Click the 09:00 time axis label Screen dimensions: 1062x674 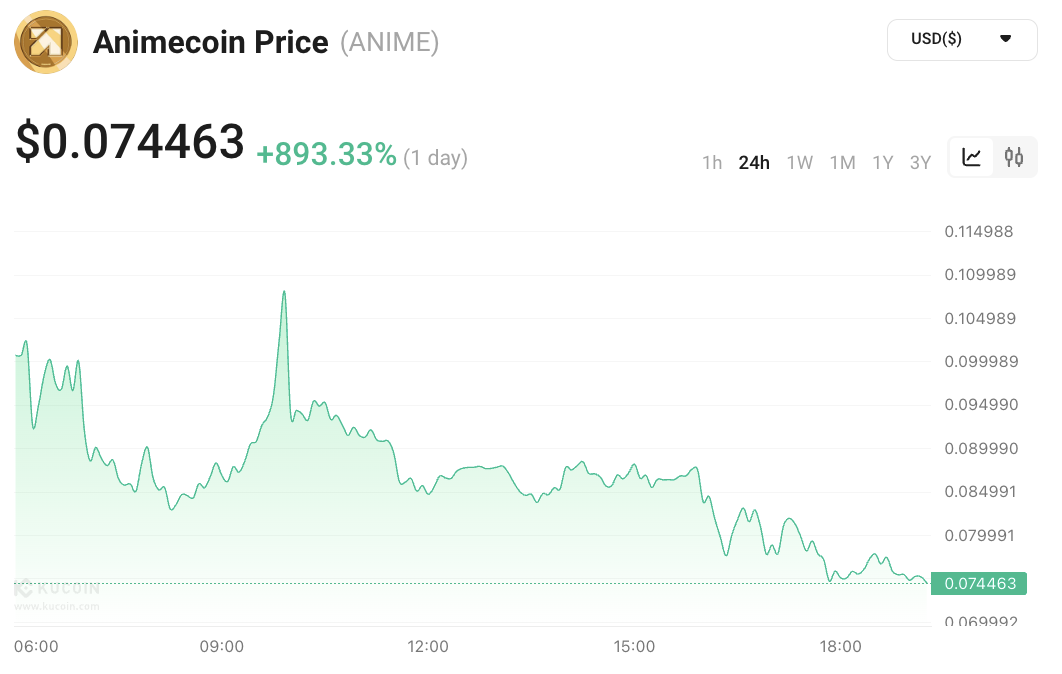[x=222, y=647]
